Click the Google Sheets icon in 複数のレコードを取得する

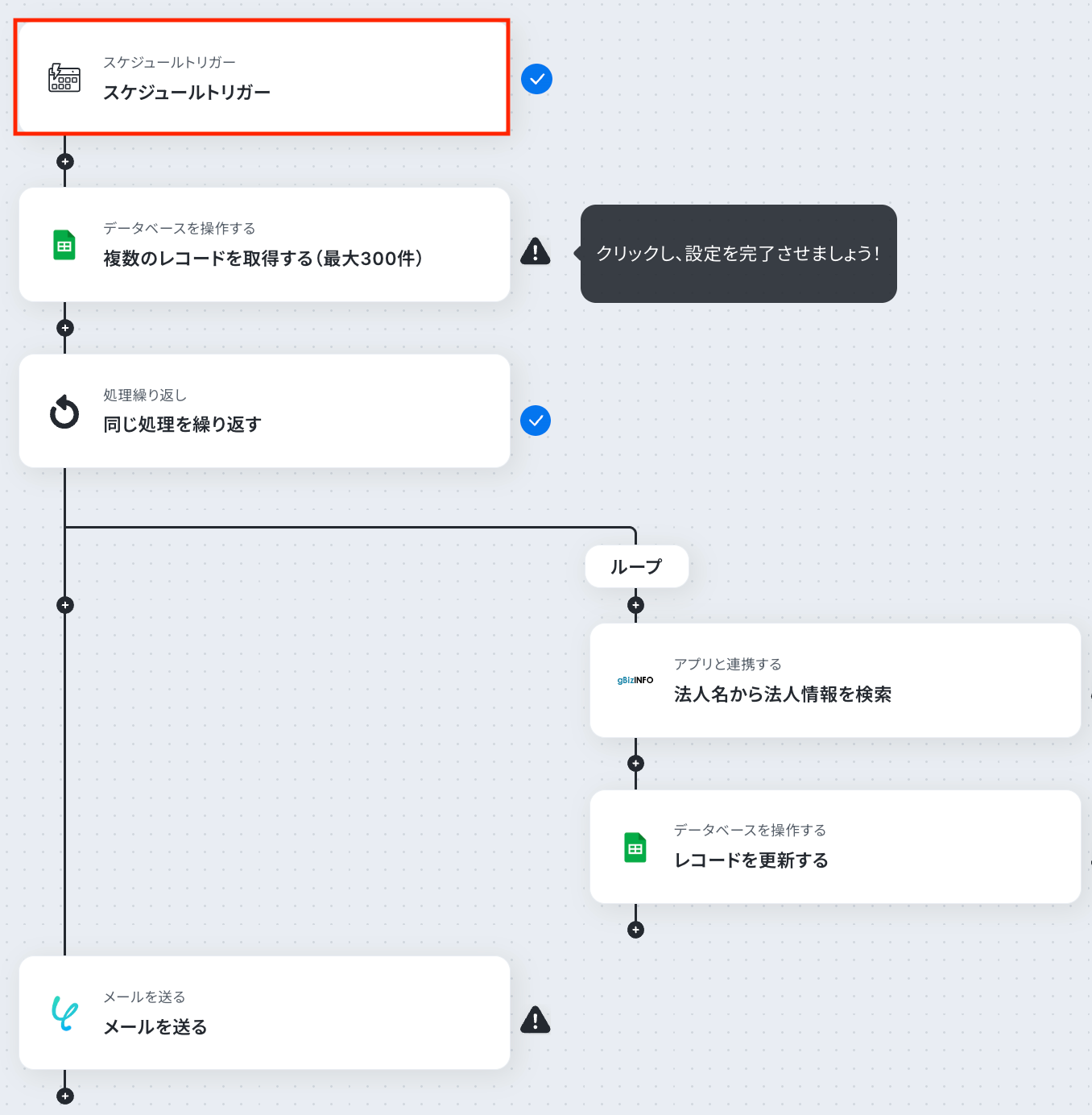(64, 245)
